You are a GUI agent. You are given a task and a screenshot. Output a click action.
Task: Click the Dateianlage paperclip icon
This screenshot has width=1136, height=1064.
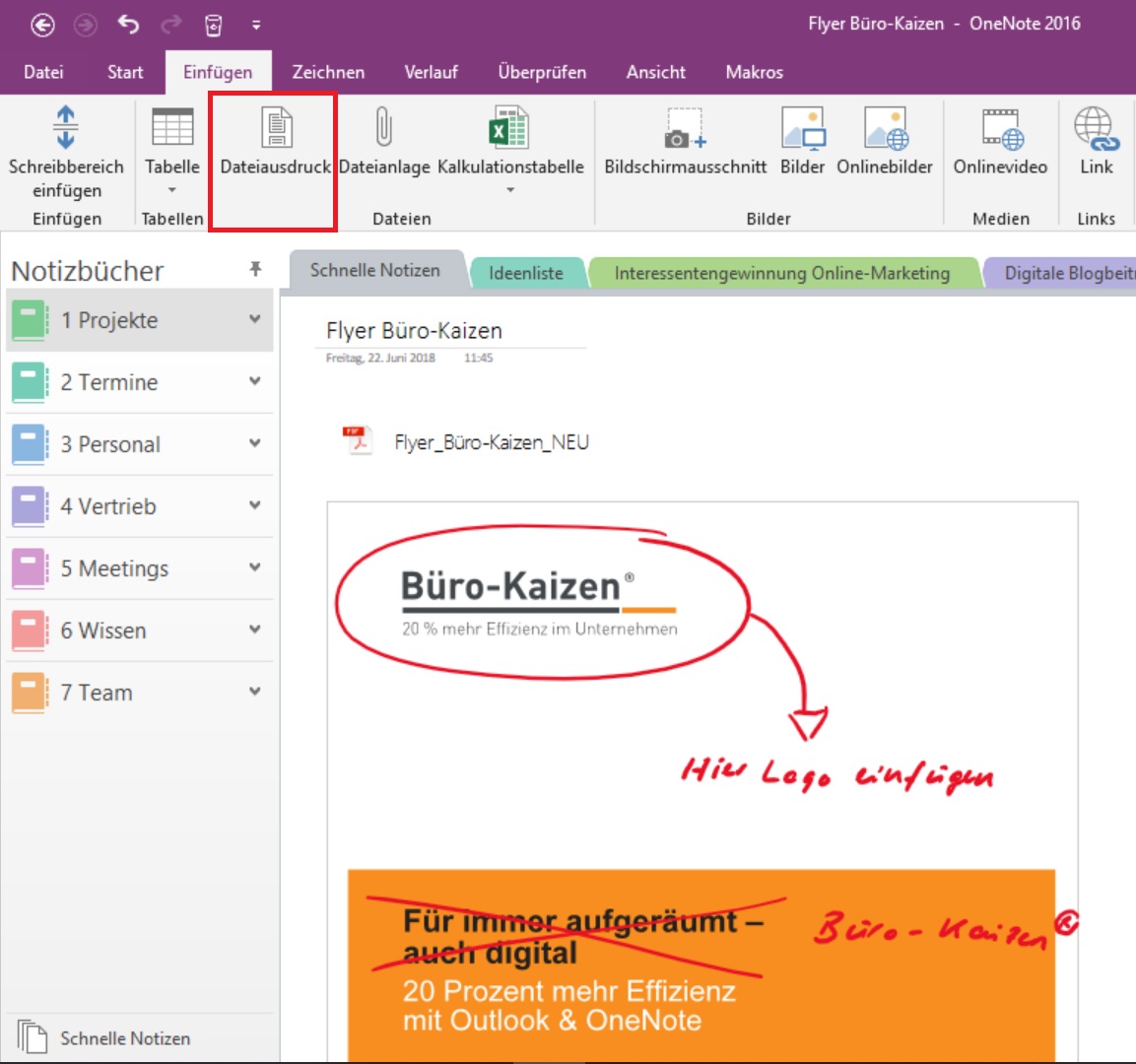click(x=384, y=129)
